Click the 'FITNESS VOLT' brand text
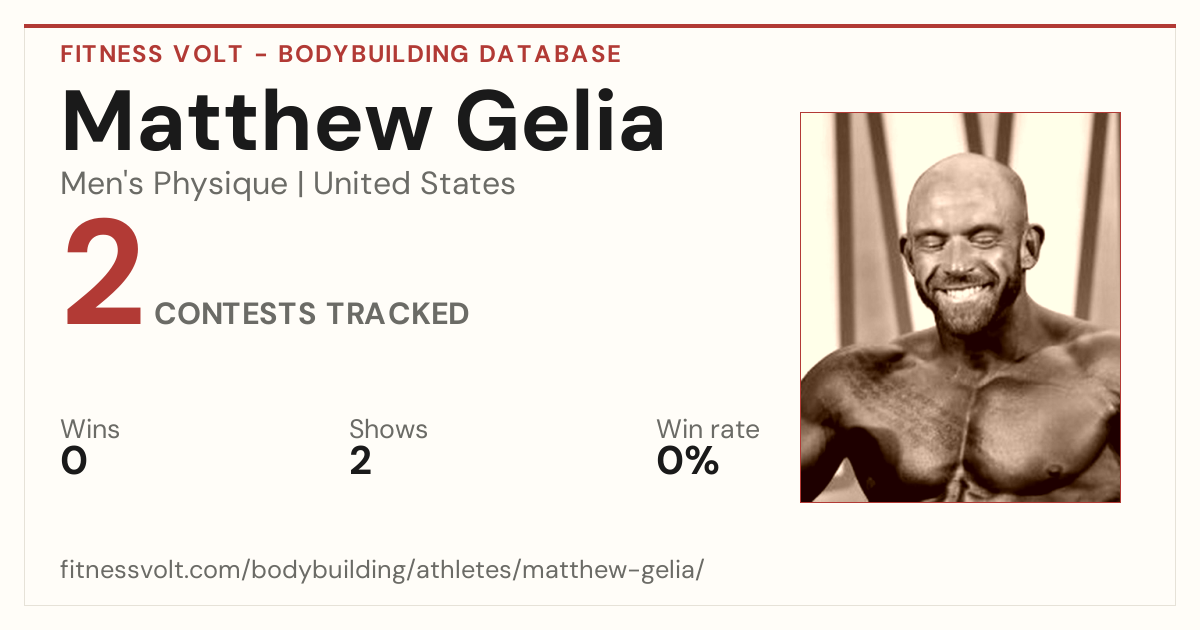 (x=150, y=54)
